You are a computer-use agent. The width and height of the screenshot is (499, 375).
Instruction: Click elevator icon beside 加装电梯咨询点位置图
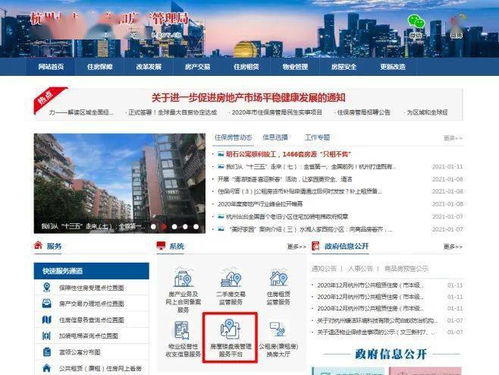click(x=47, y=336)
